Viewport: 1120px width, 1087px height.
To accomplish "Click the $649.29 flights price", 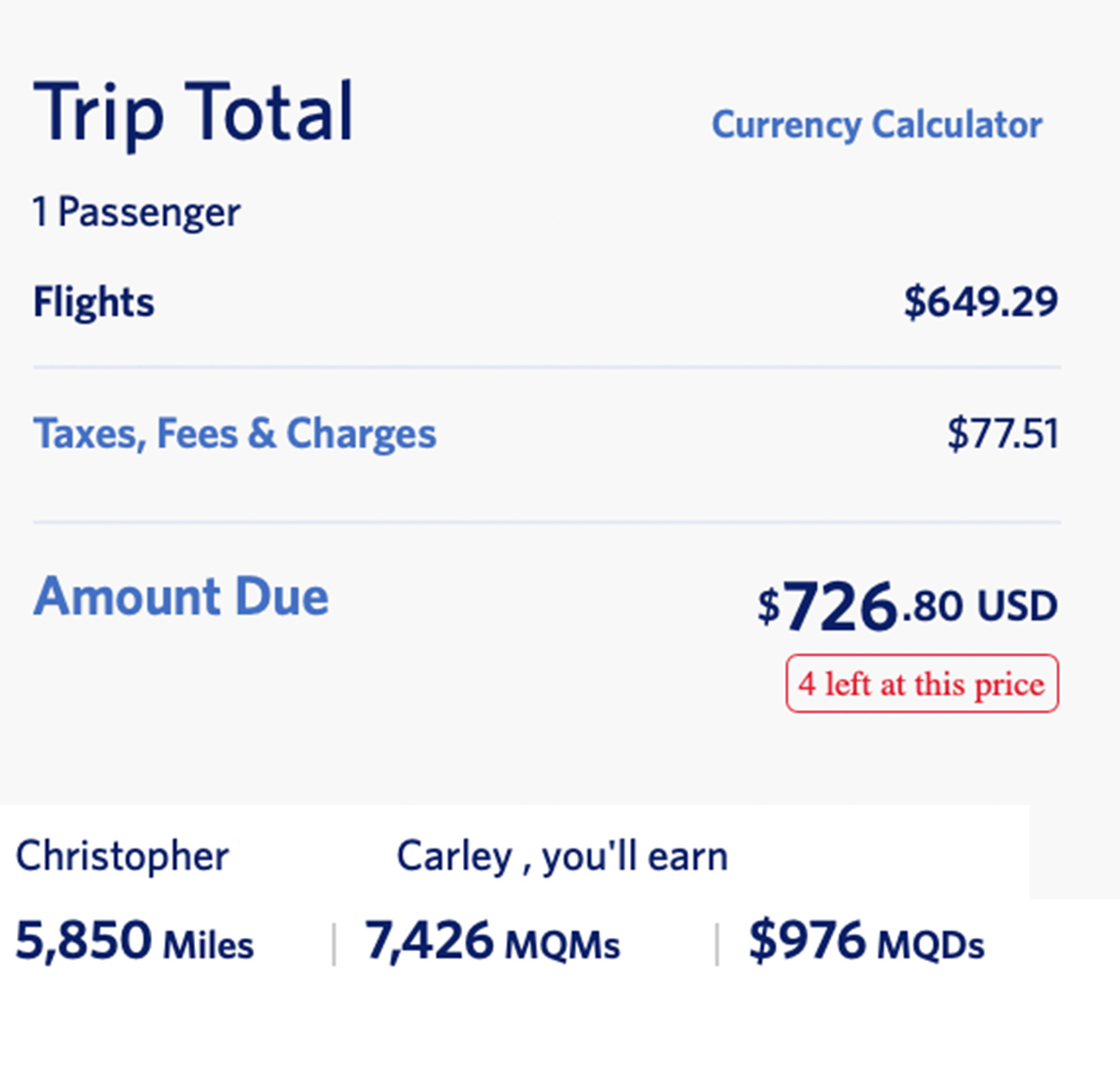I will click(x=980, y=303).
